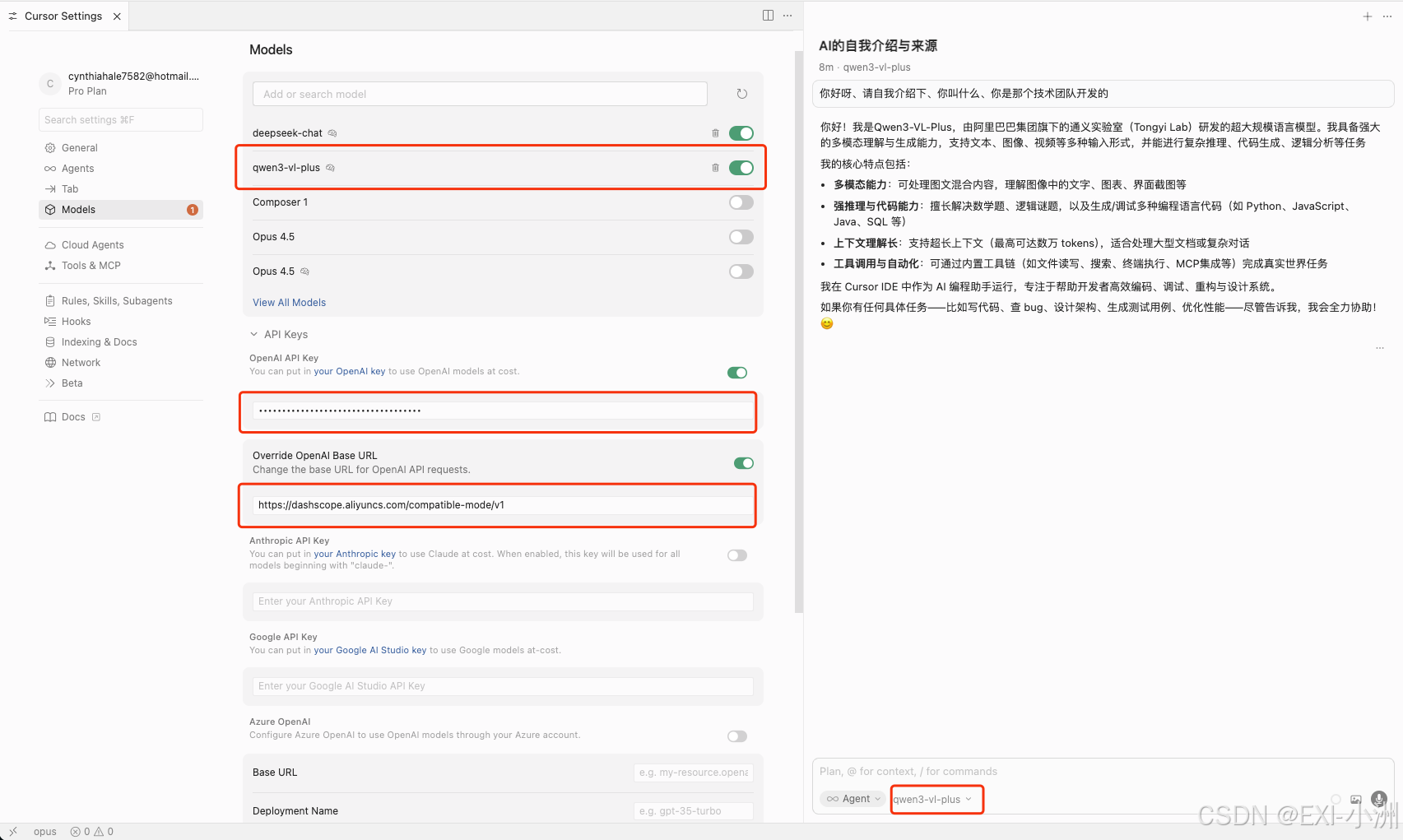The width and height of the screenshot is (1403, 840).
Task: Click context usage circle indicator
Action: click(x=1336, y=799)
